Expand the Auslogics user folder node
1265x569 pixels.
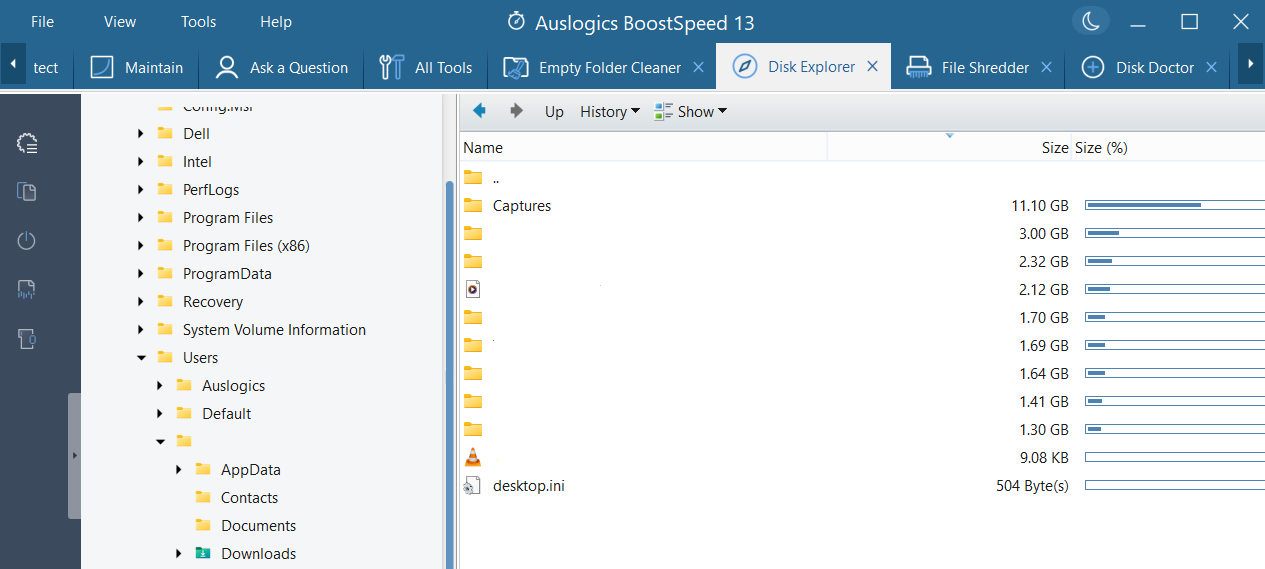point(159,385)
